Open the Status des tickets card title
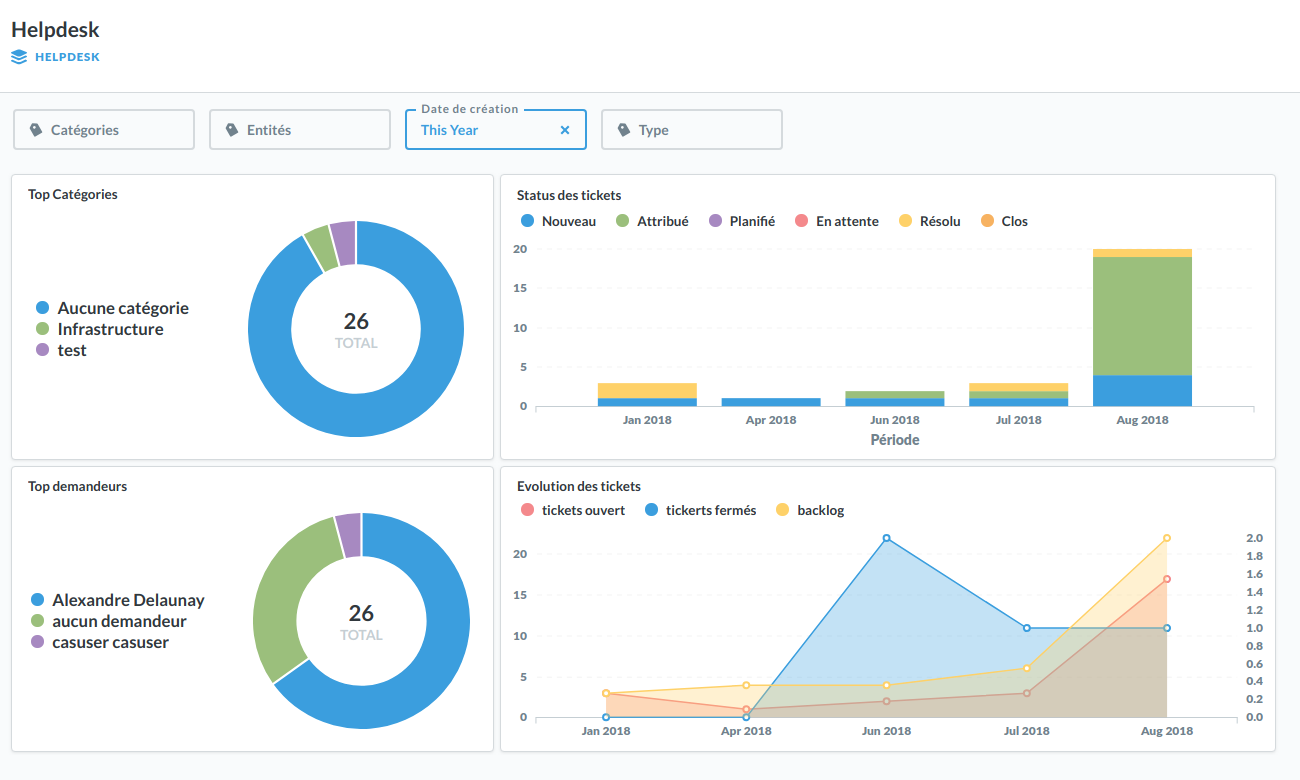Screen dimensions: 1300x780 [x=569, y=195]
